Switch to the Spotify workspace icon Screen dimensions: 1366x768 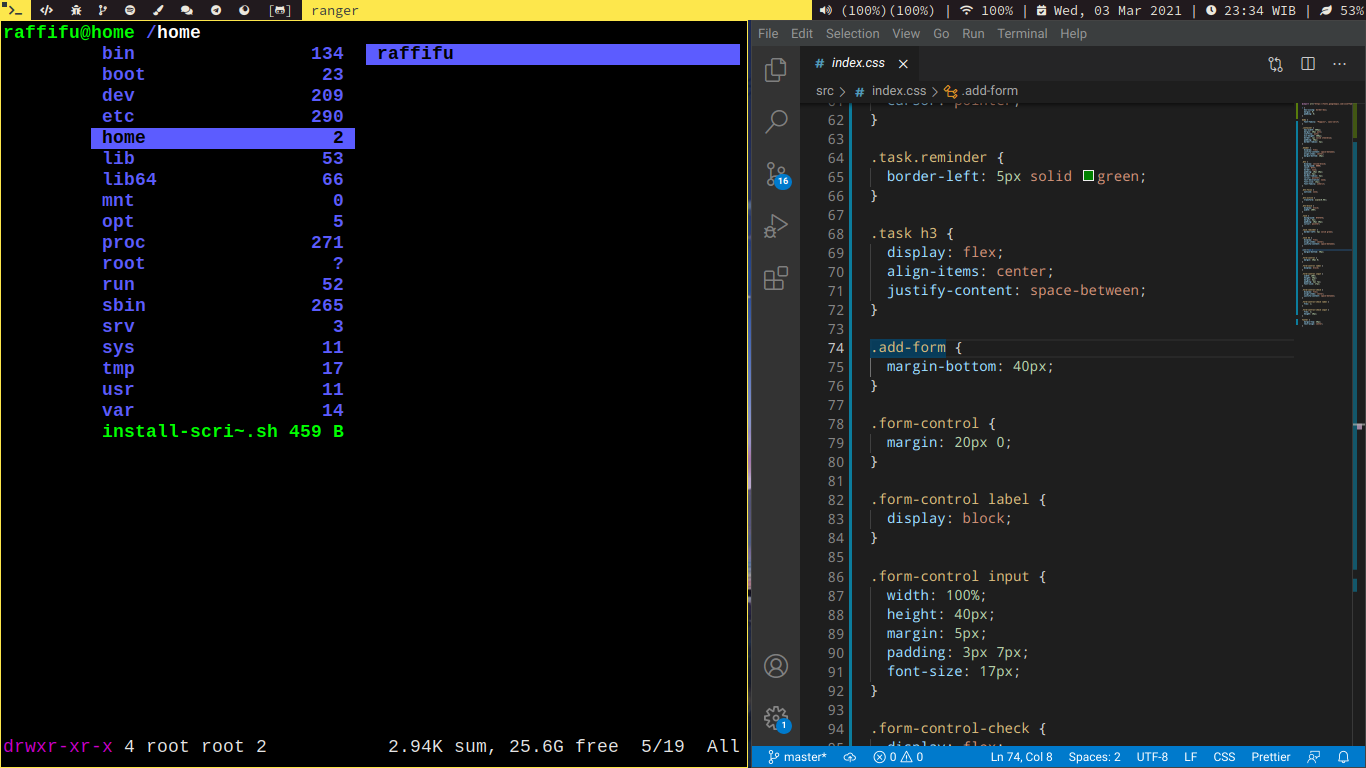point(131,10)
